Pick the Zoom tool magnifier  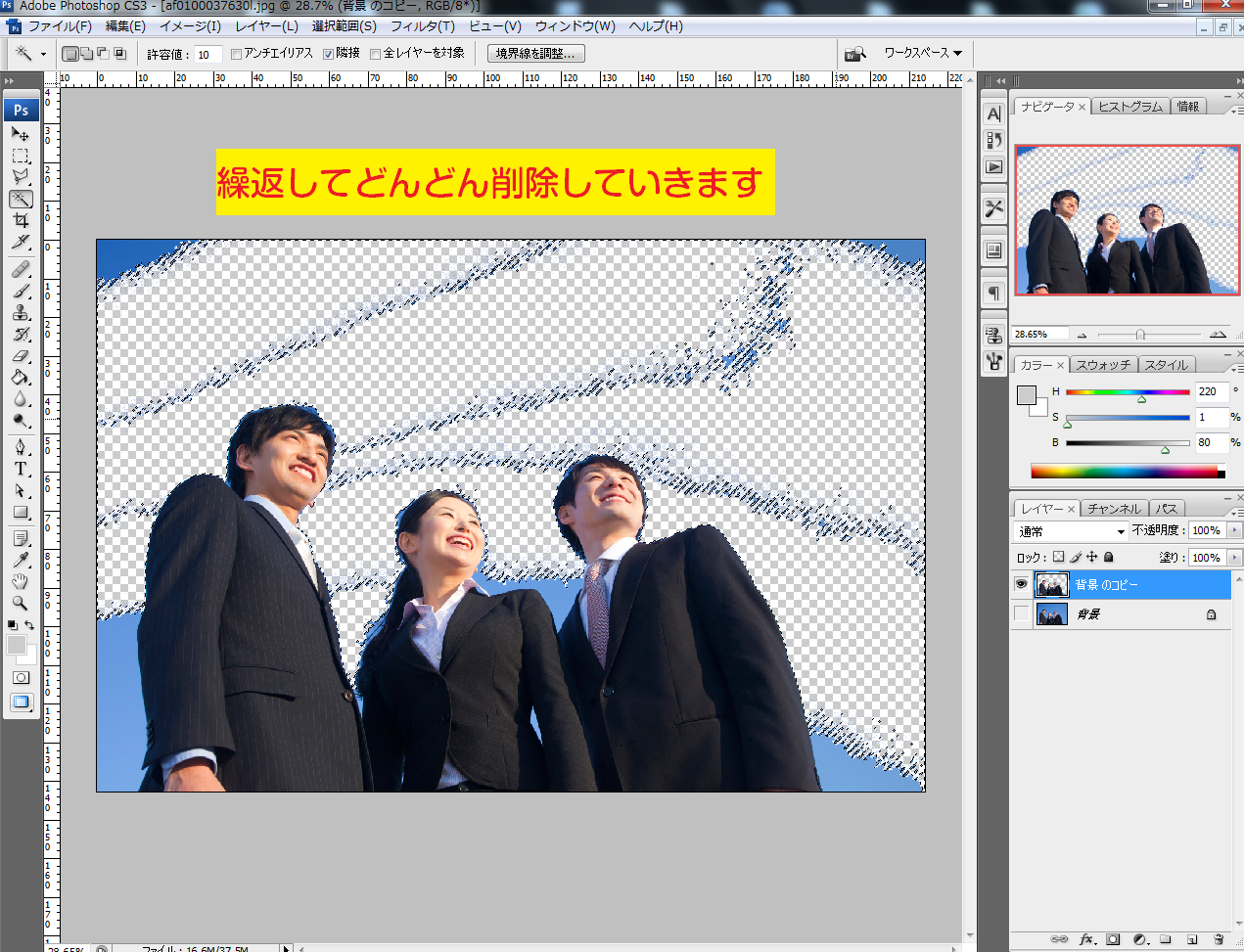tap(21, 603)
